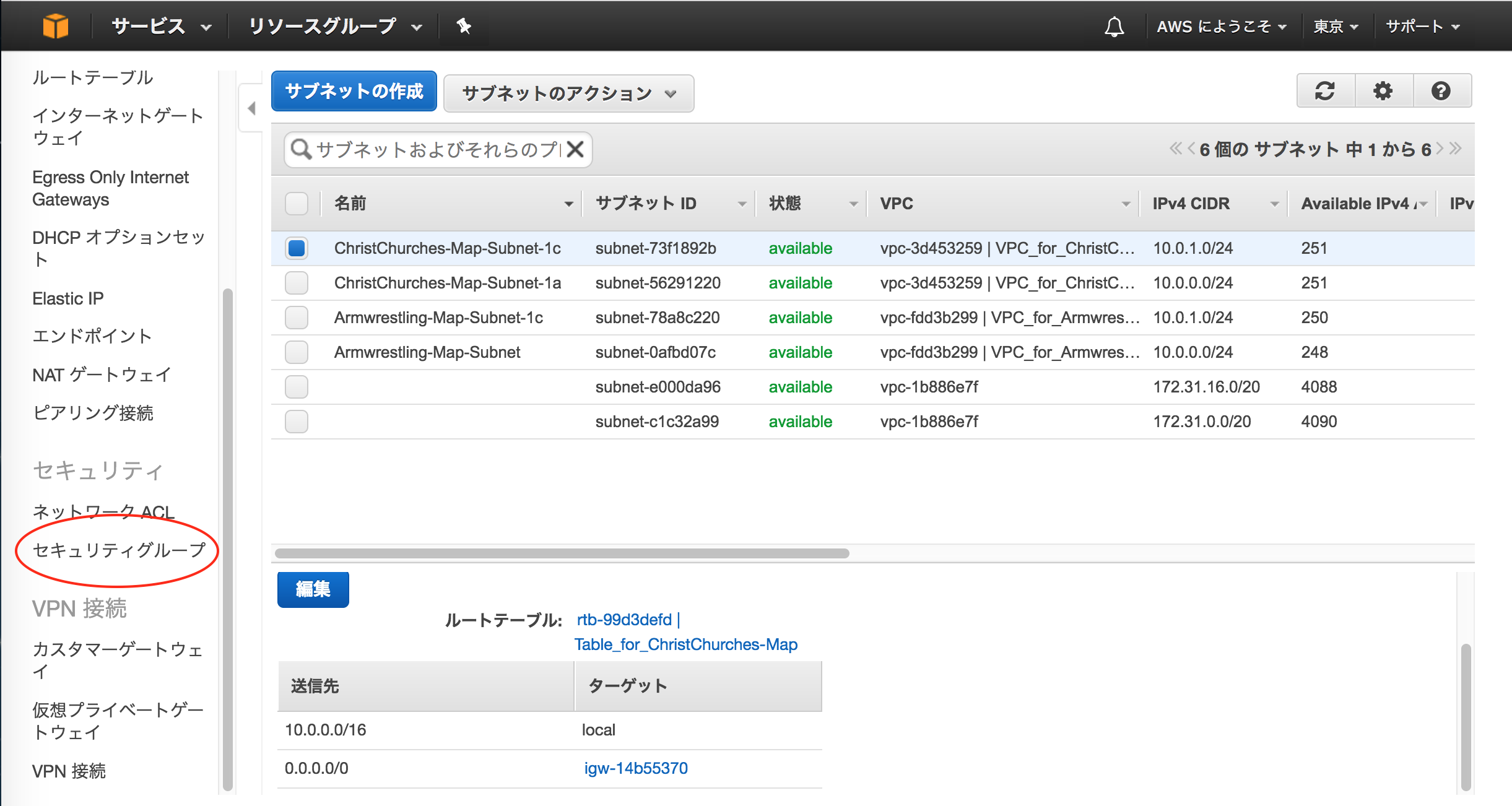Open サブネットのアクション dropdown
1512x806 pixels.
tap(569, 93)
